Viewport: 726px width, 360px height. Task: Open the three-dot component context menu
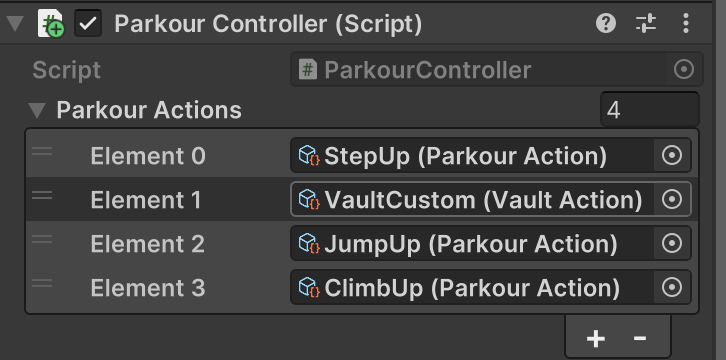pos(686,23)
